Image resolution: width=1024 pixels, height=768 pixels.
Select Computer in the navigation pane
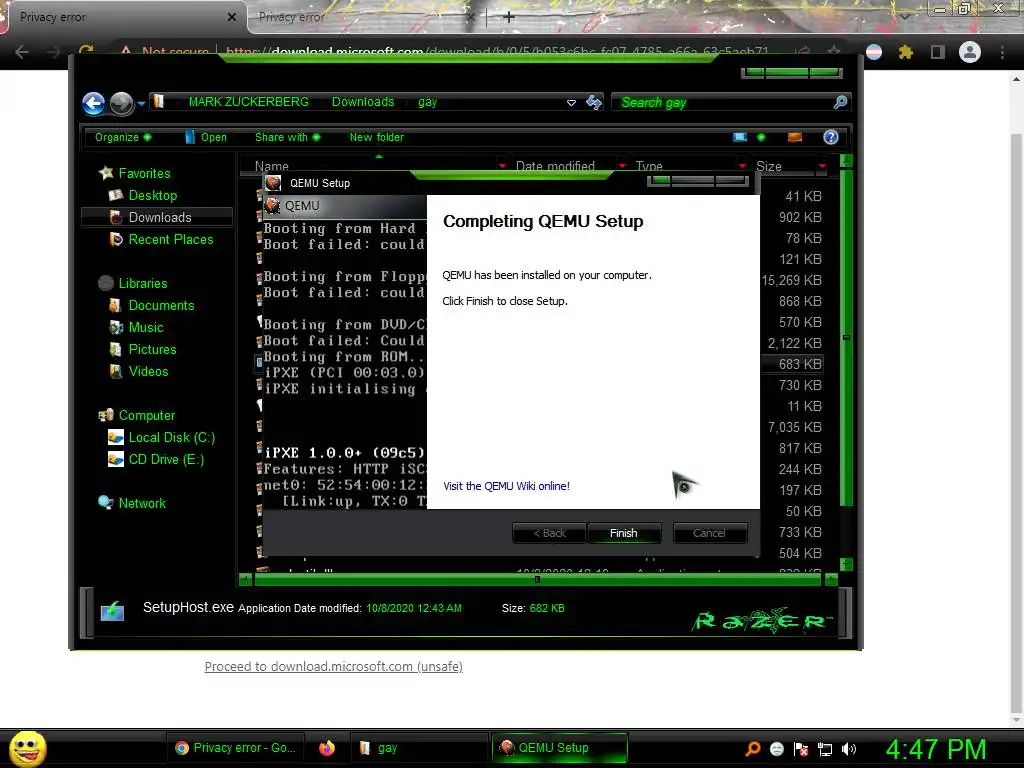tap(146, 415)
